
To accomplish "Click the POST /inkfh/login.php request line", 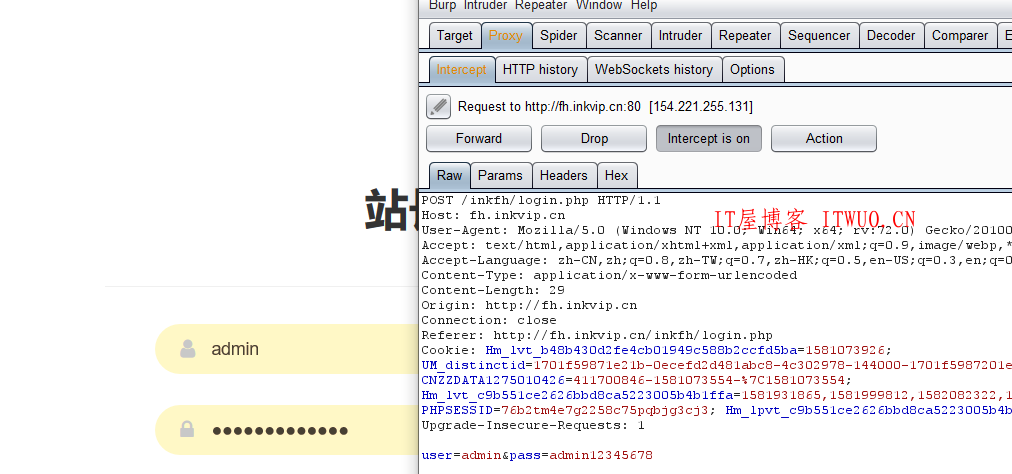I will [x=541, y=201].
